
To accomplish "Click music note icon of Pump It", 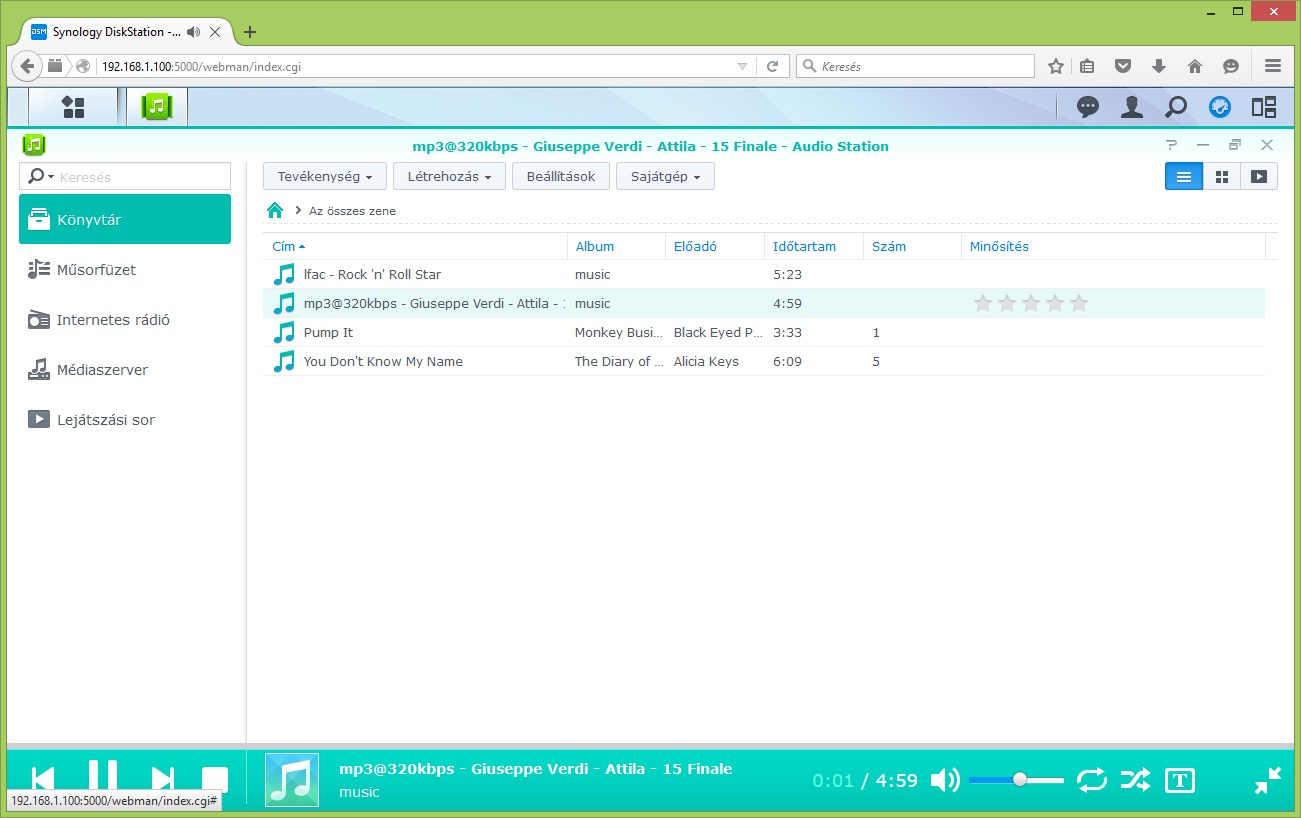I will (284, 332).
